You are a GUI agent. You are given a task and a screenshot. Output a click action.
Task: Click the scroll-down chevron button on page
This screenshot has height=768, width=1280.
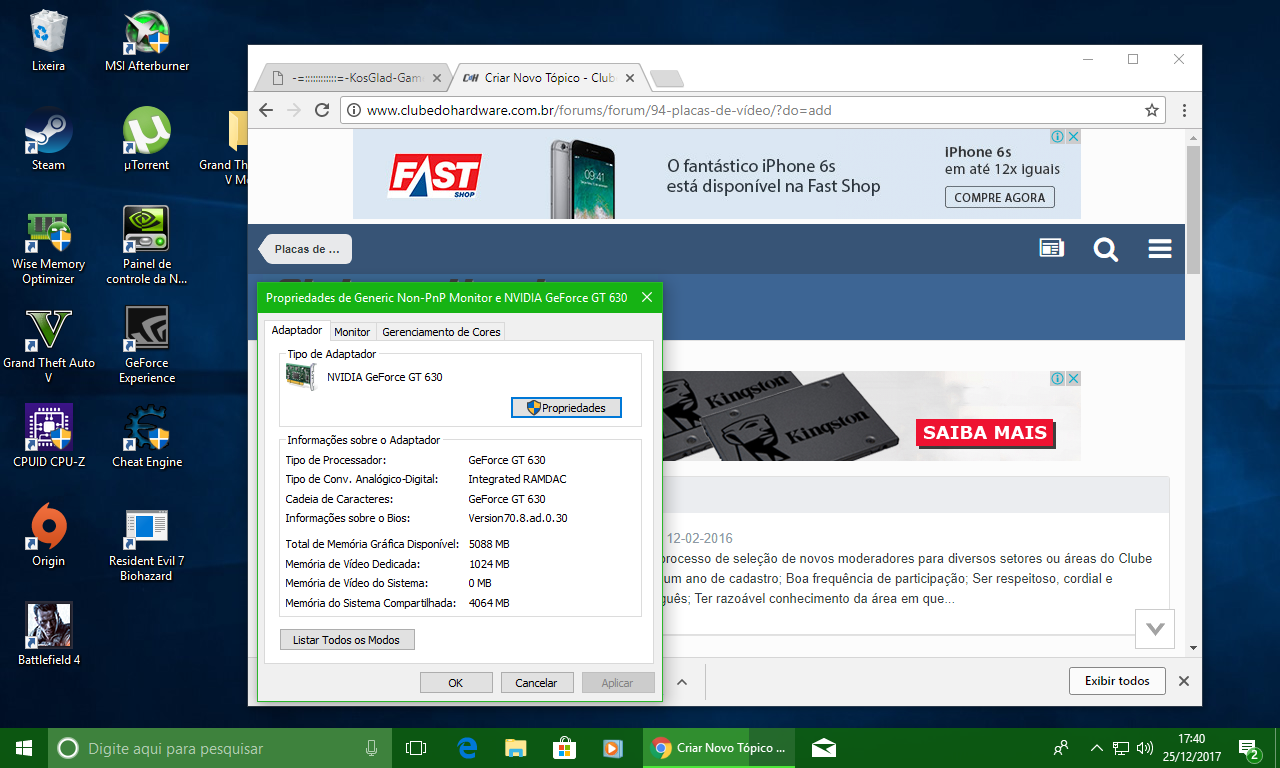[1155, 629]
